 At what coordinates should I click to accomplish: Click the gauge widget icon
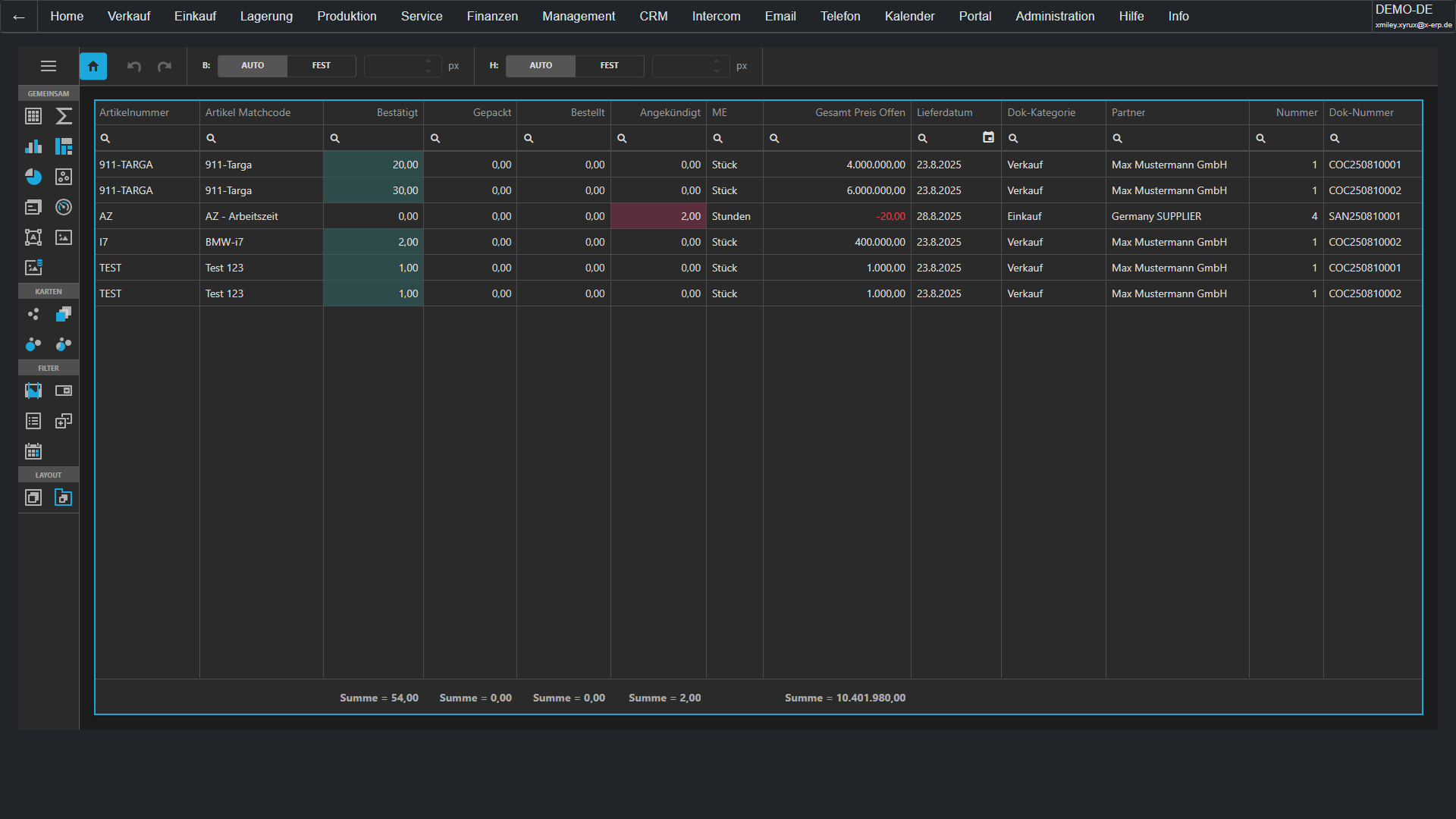click(x=64, y=207)
